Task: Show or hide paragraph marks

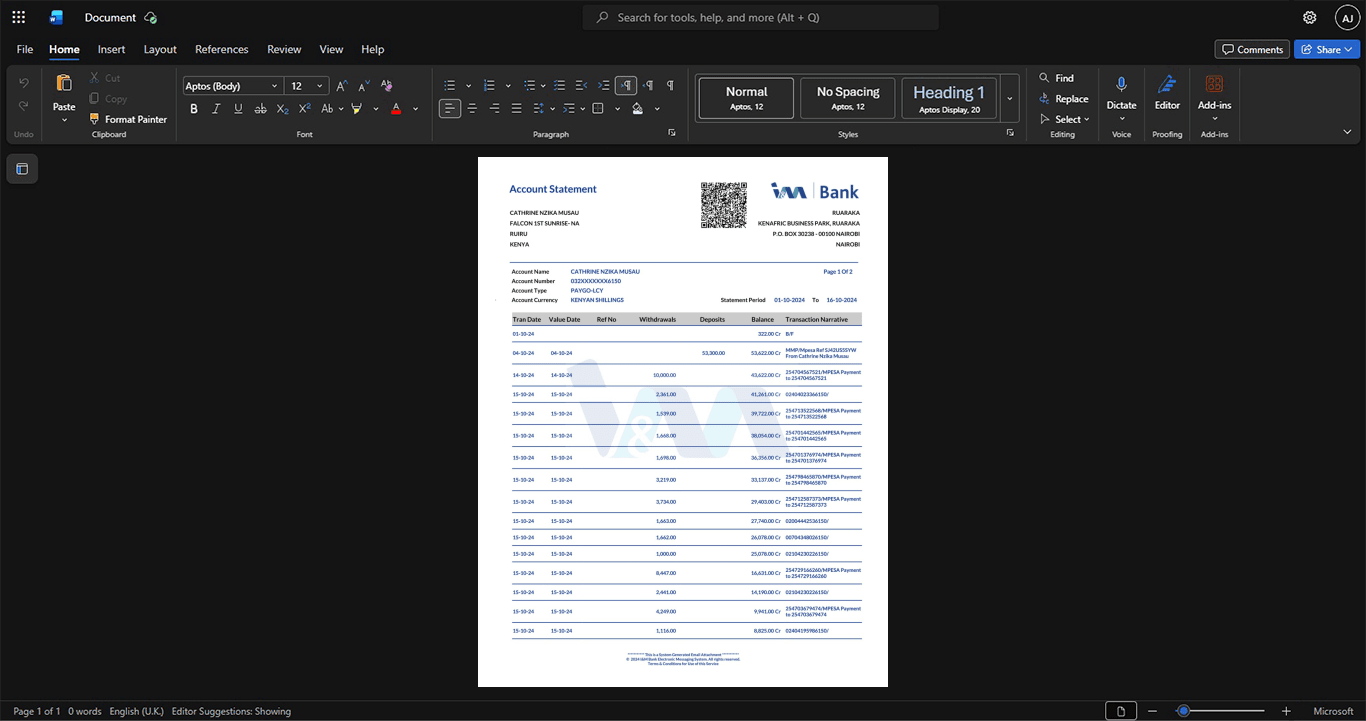Action: tap(670, 86)
